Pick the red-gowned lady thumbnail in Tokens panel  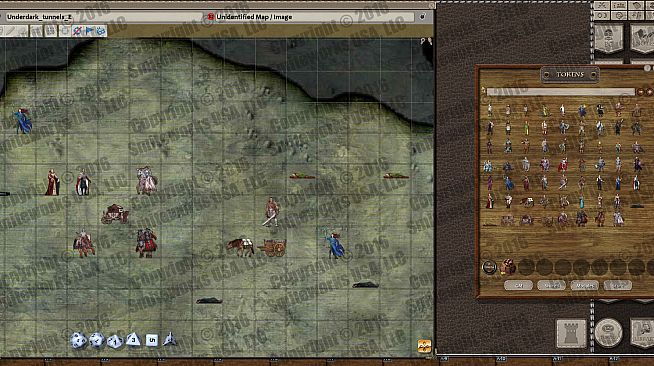coord(489,201)
